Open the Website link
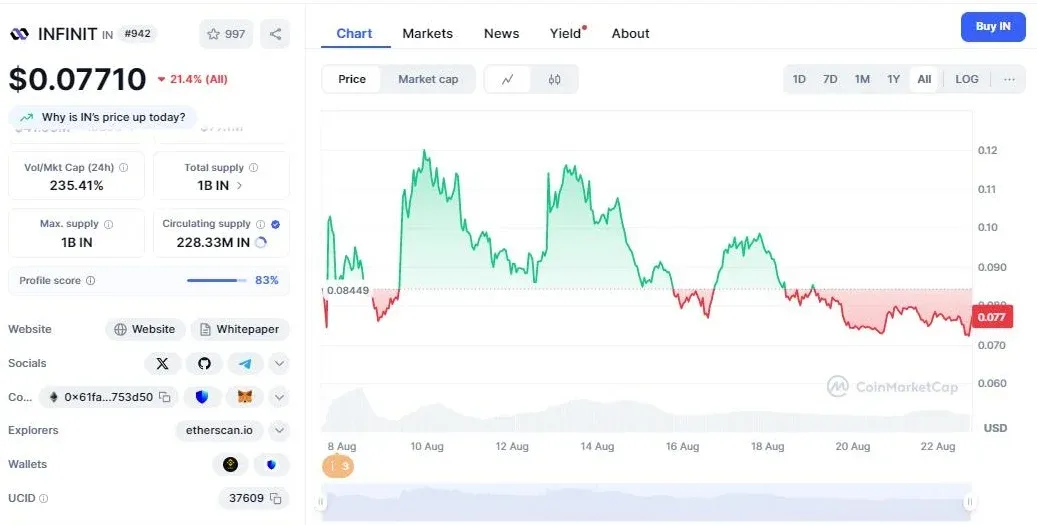Viewport: 1037px width, 525px height. [x=145, y=329]
